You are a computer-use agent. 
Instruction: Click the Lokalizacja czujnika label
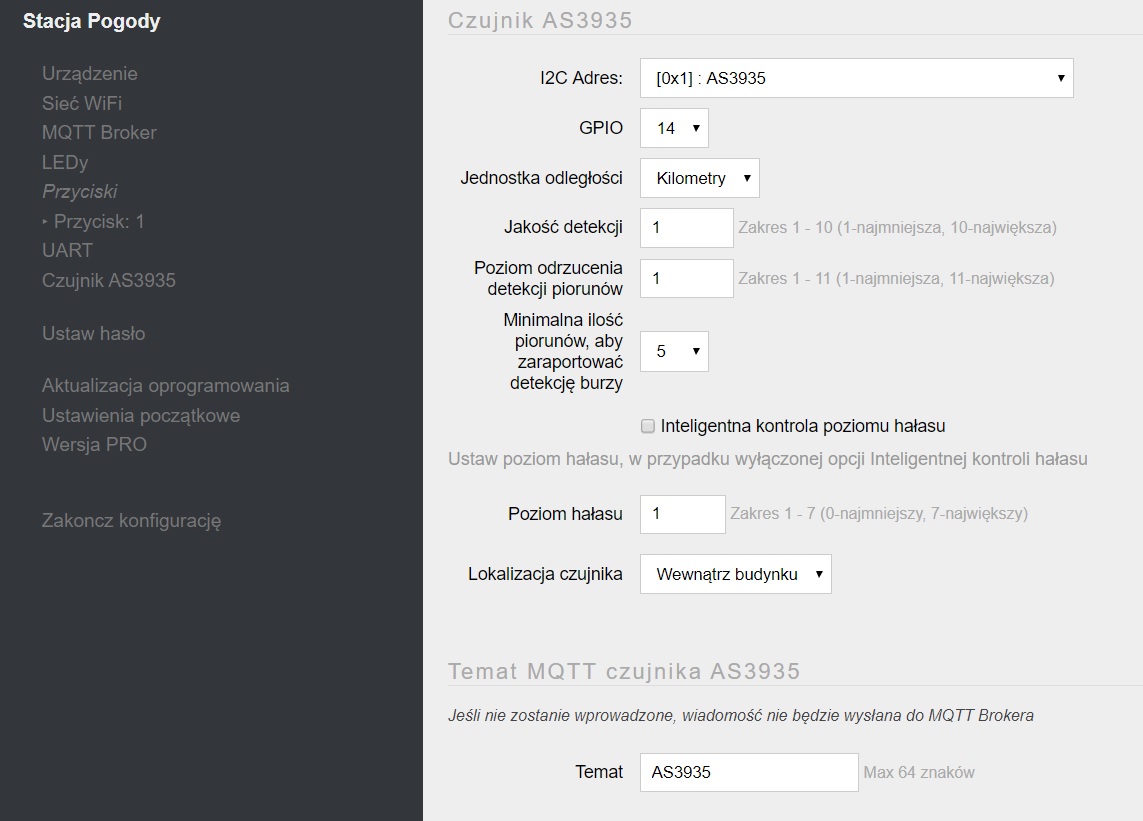click(x=545, y=575)
